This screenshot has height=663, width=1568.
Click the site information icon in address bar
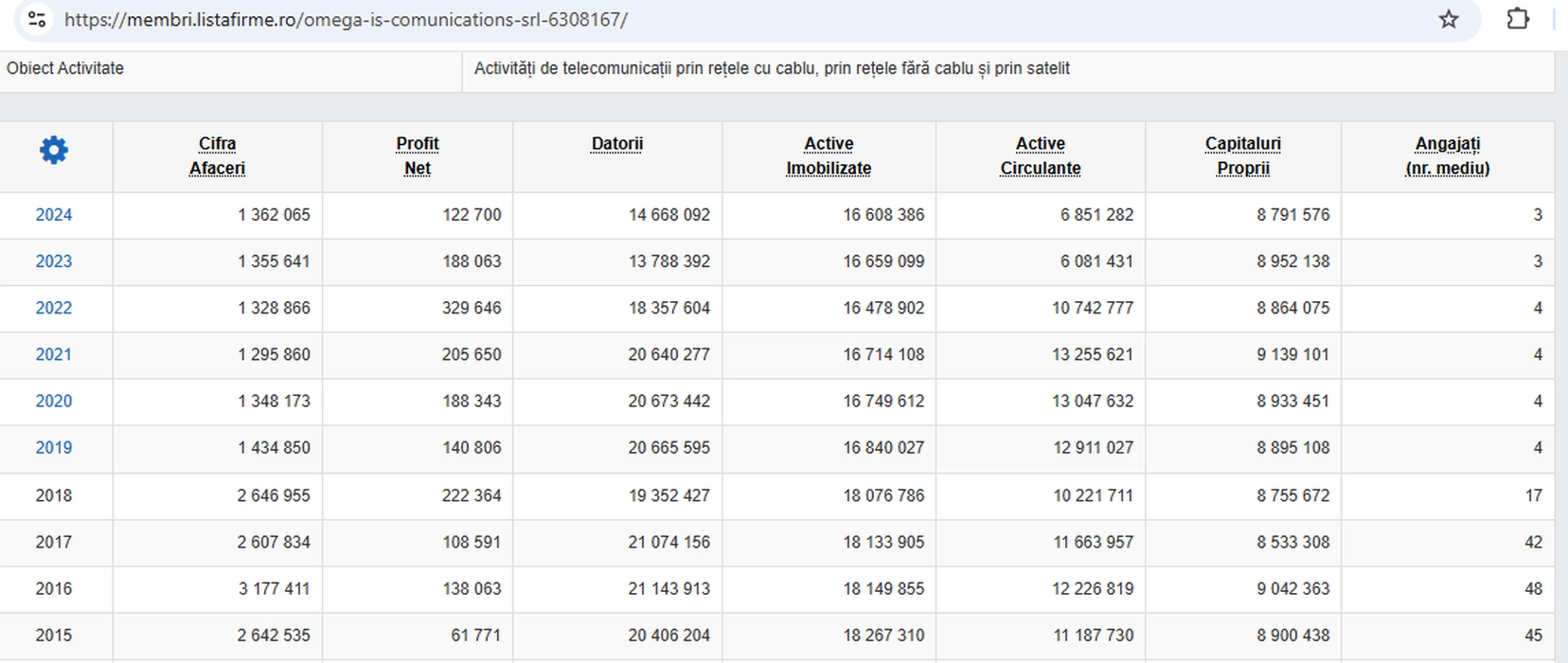pyautogui.click(x=37, y=19)
